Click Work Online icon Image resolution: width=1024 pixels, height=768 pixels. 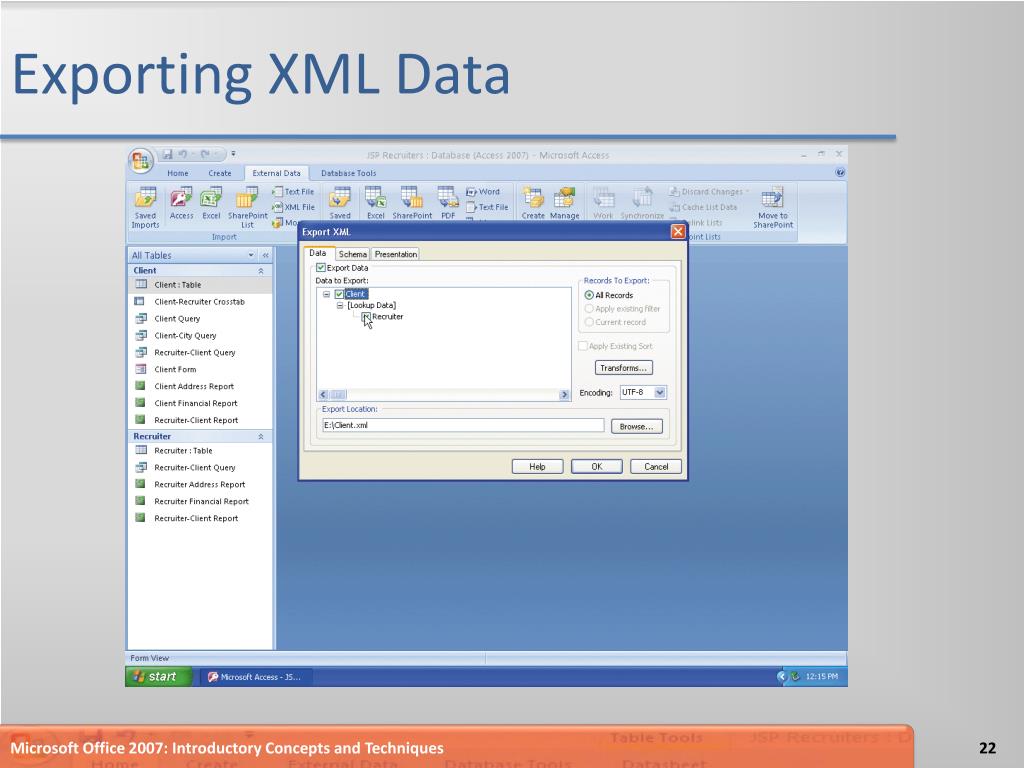pos(603,203)
